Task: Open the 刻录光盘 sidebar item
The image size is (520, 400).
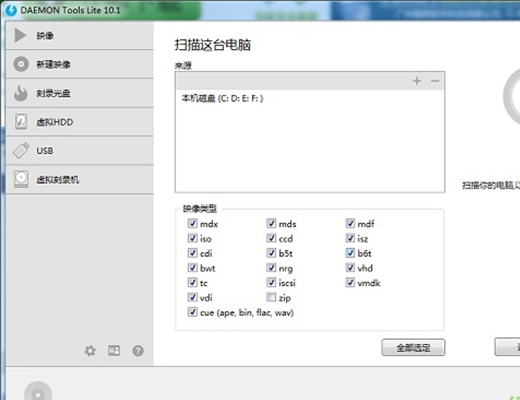Action: click(x=80, y=93)
